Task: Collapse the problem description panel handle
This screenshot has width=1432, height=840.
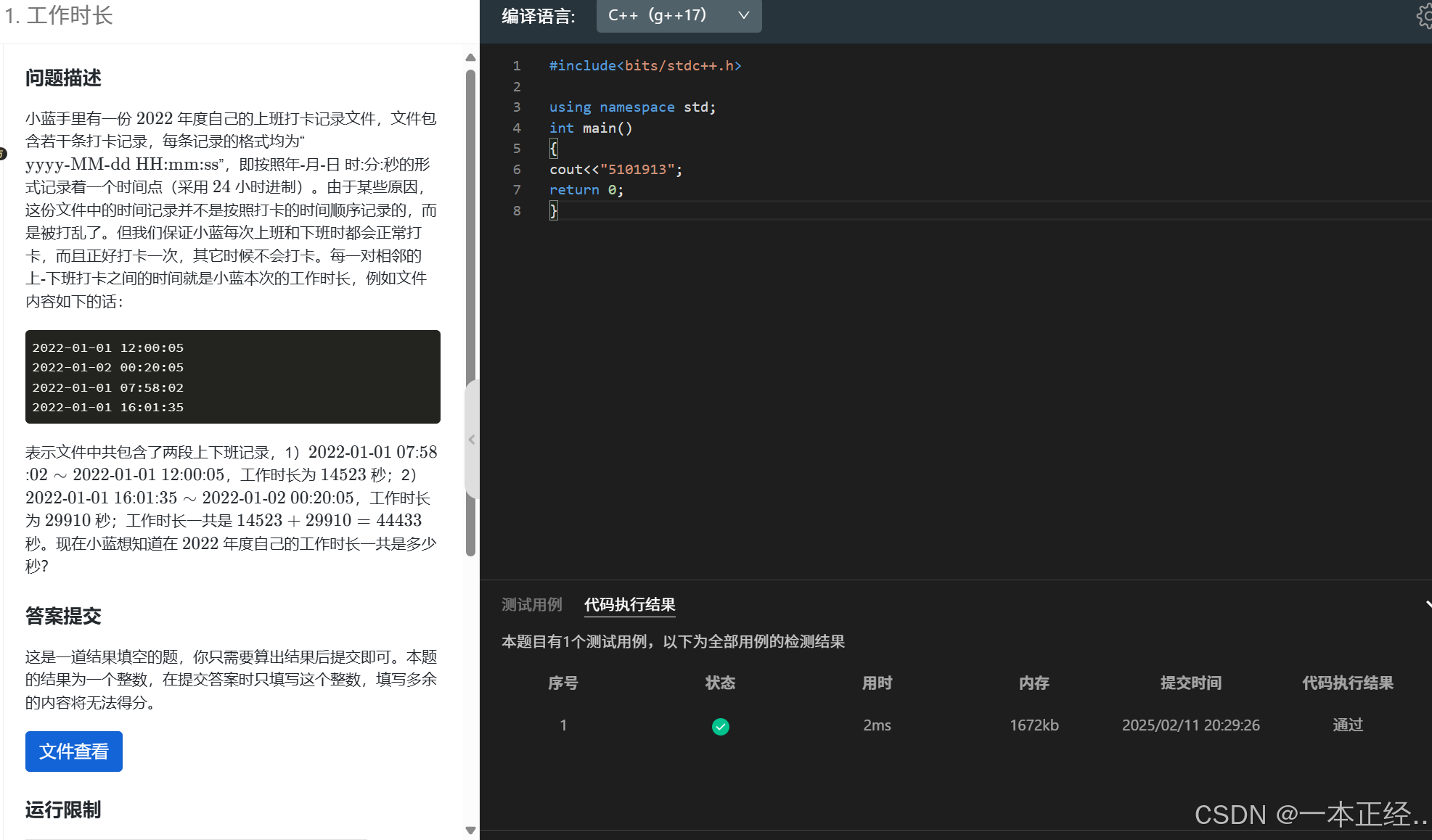Action: (472, 440)
